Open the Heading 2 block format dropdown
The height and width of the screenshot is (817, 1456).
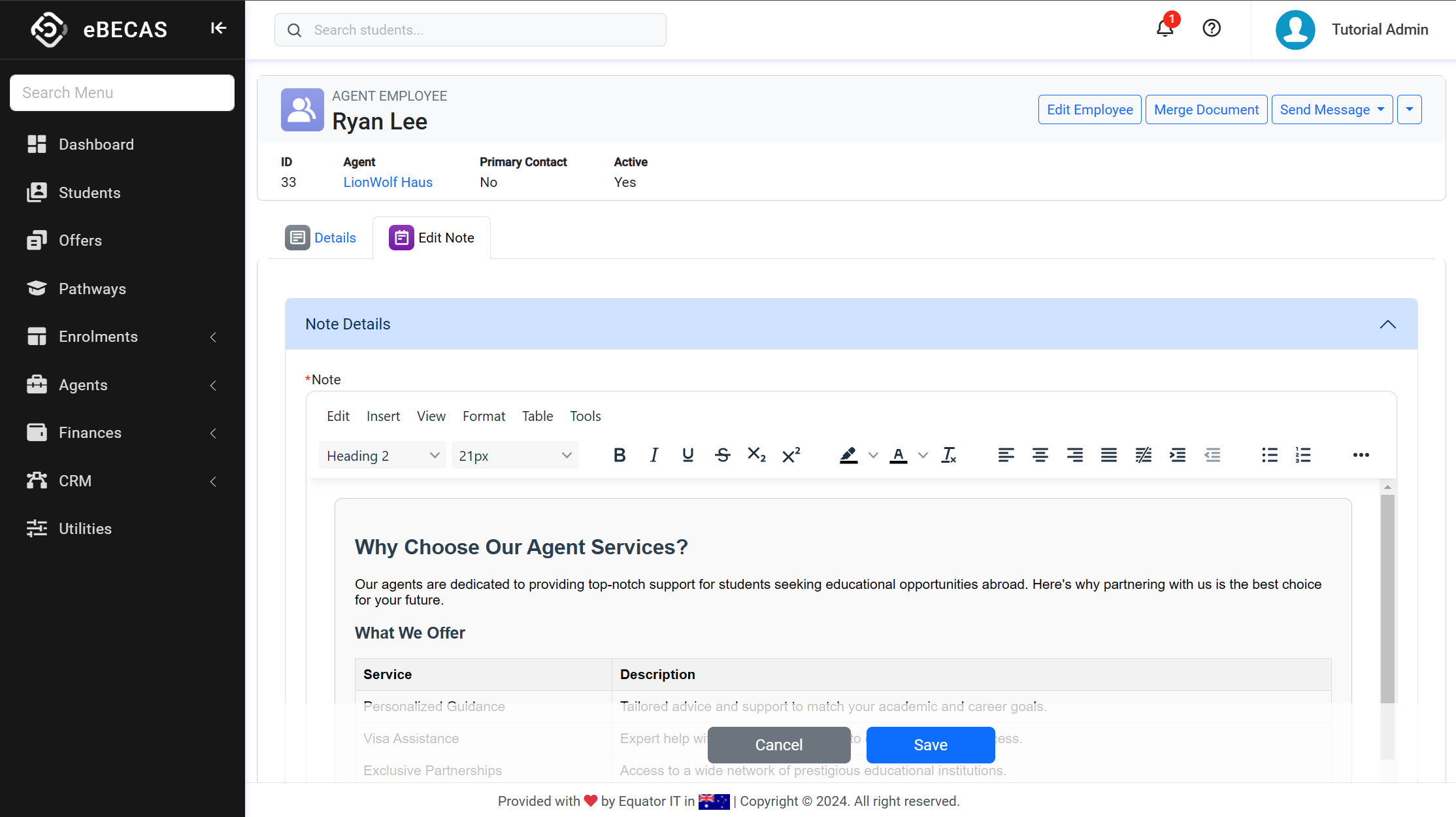click(382, 456)
